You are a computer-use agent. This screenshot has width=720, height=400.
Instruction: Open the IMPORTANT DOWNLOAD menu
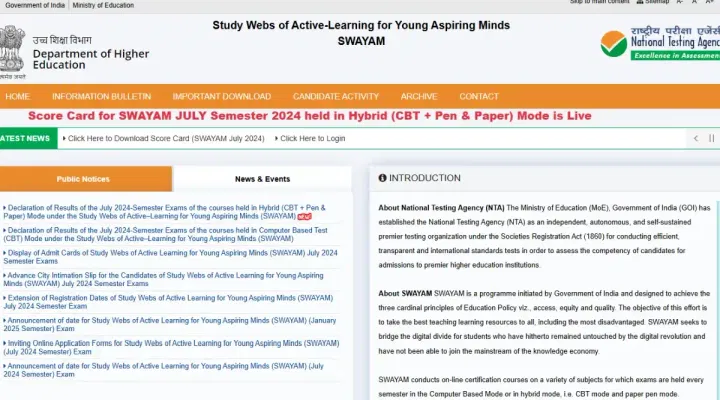click(222, 96)
